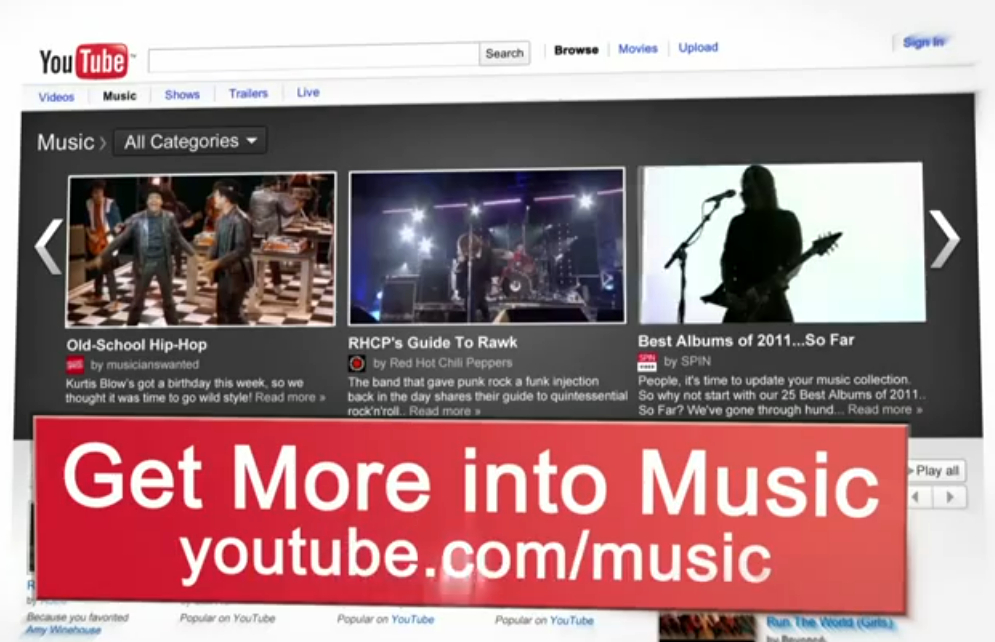Click Best Albums of 2011...So Far title
Image resolution: width=995 pixels, height=642 pixels.
(746, 341)
